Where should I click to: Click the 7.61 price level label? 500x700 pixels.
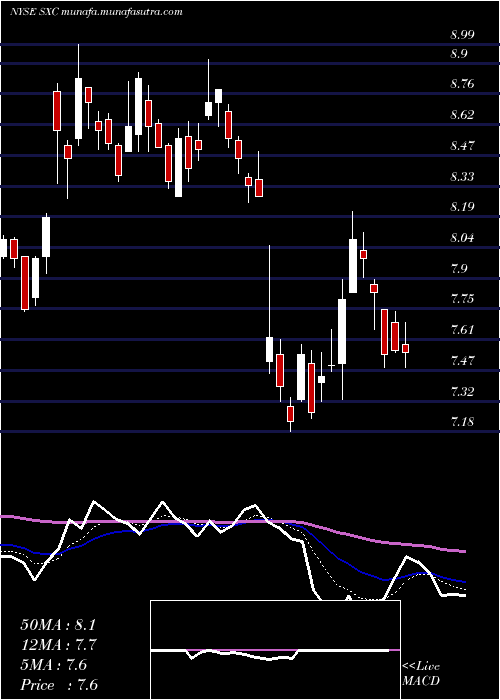pyautogui.click(x=462, y=330)
